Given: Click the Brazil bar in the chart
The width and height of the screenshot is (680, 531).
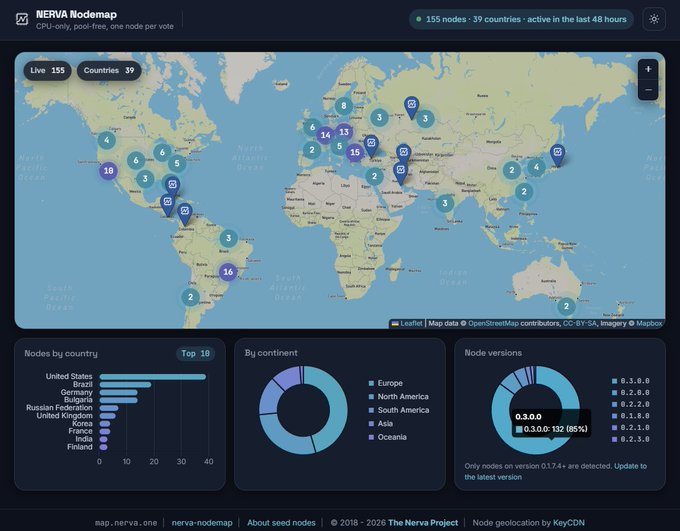Looking at the screenshot, I should [125, 384].
